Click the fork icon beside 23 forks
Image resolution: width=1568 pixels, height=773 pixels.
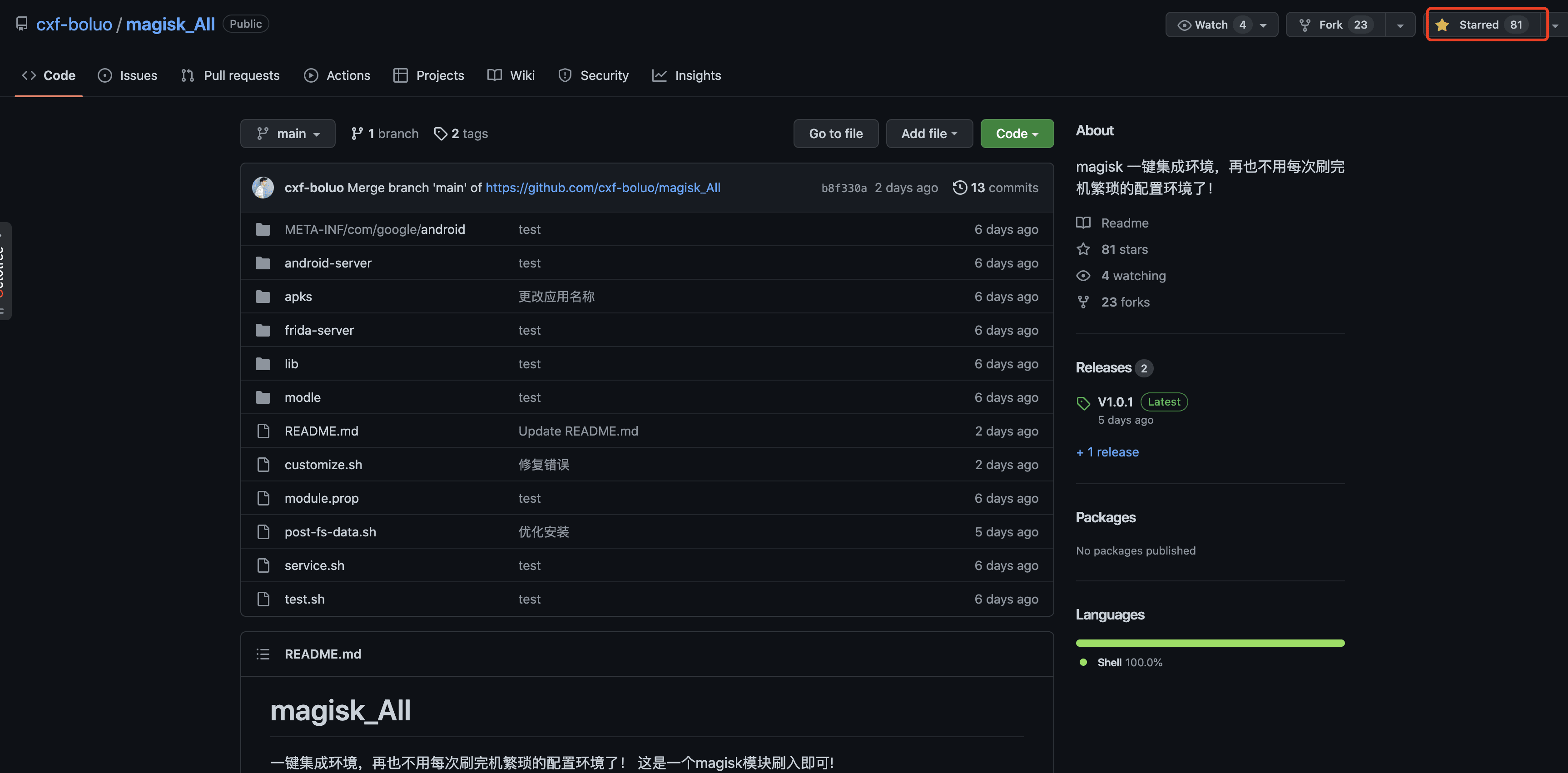[x=1083, y=302]
